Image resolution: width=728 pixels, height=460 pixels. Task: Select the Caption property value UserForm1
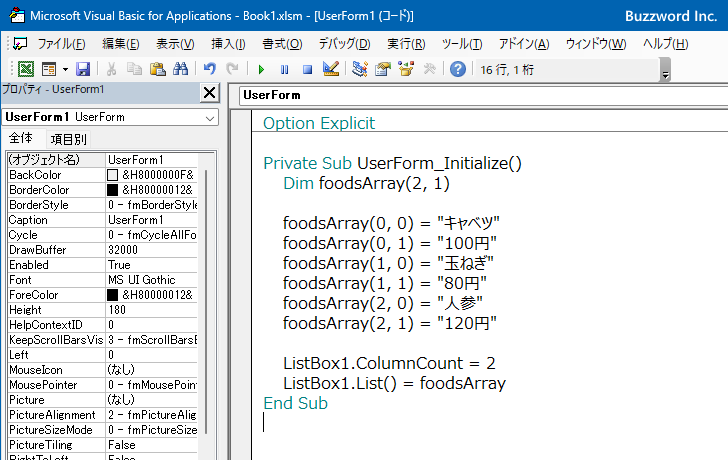[x=151, y=220]
